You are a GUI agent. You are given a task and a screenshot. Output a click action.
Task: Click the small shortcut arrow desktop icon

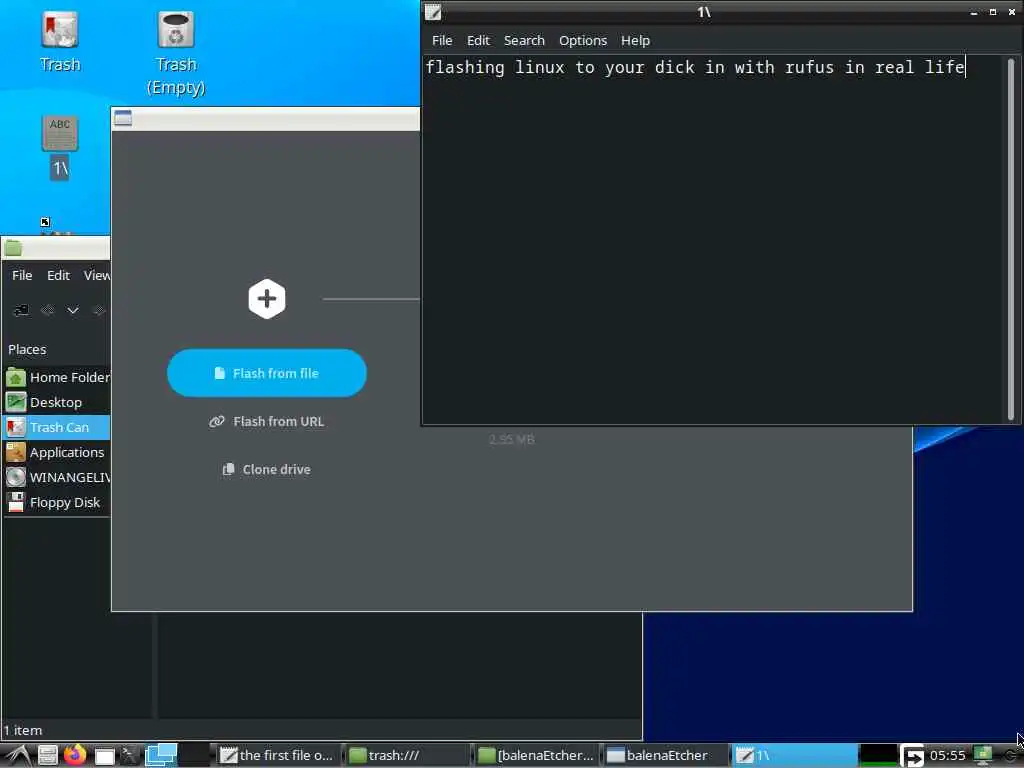(45, 222)
